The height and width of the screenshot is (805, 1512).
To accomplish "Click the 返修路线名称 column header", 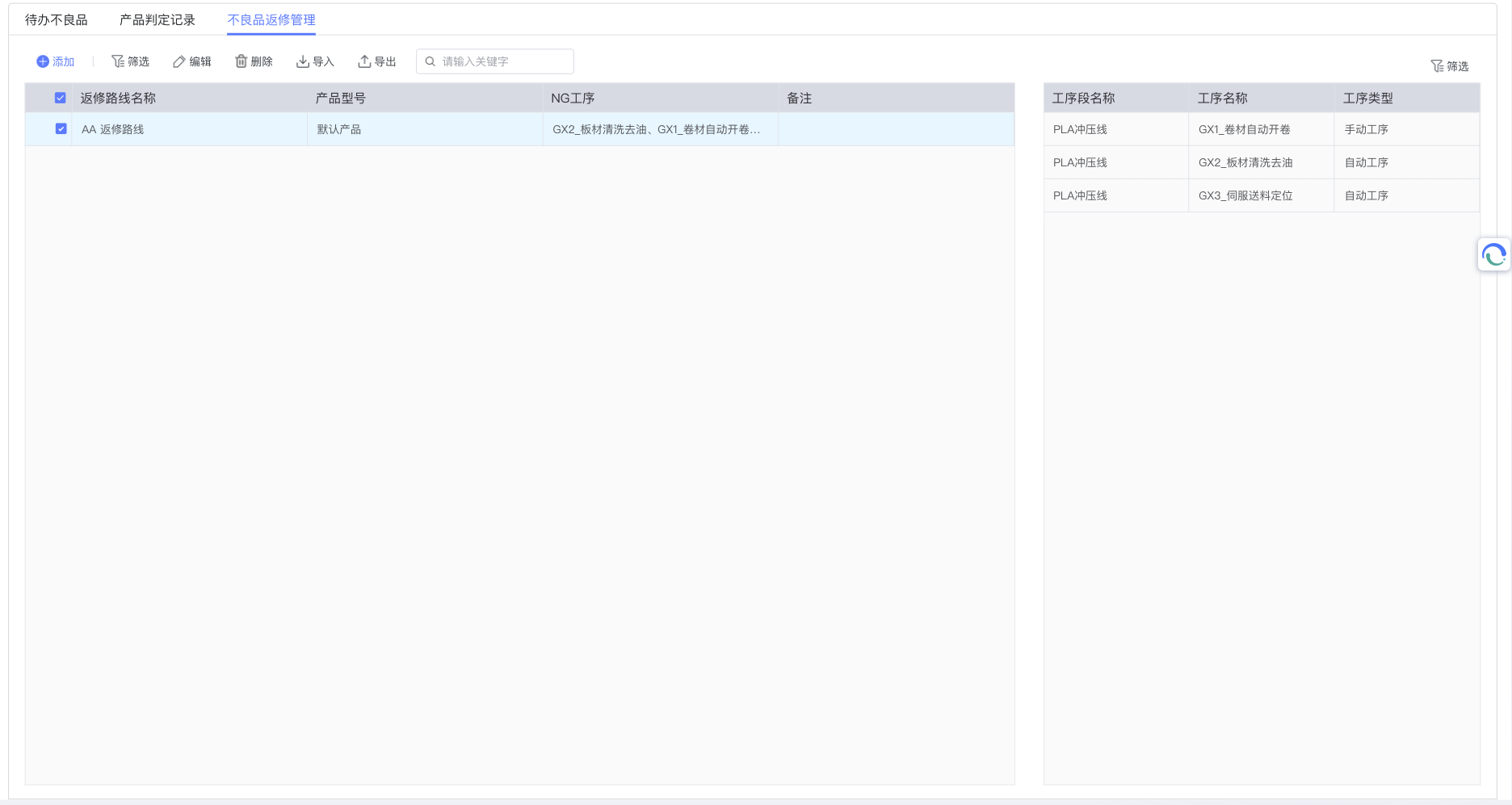I will pyautogui.click(x=118, y=98).
